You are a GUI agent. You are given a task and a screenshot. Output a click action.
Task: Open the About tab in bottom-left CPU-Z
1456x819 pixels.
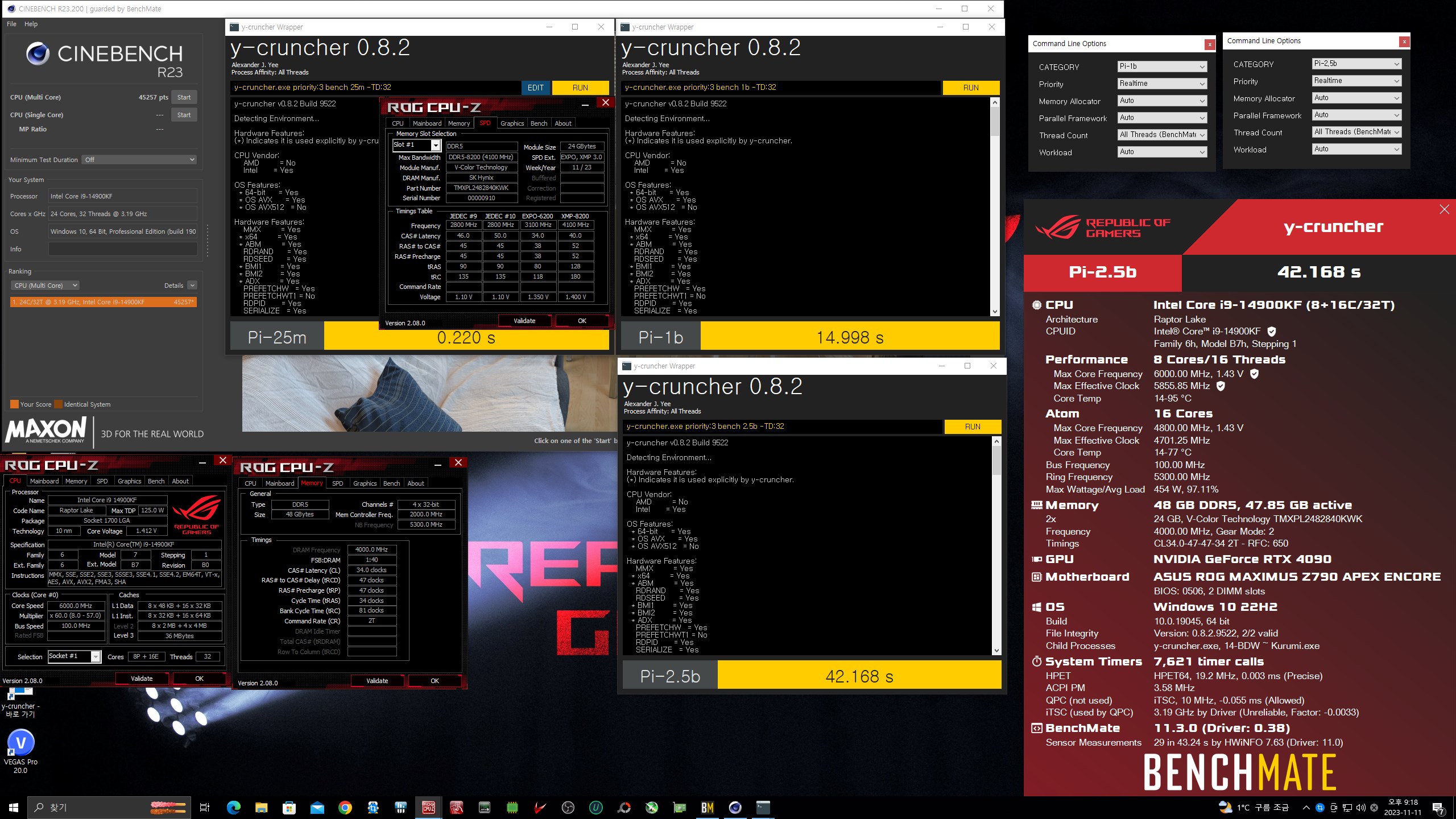[x=180, y=481]
